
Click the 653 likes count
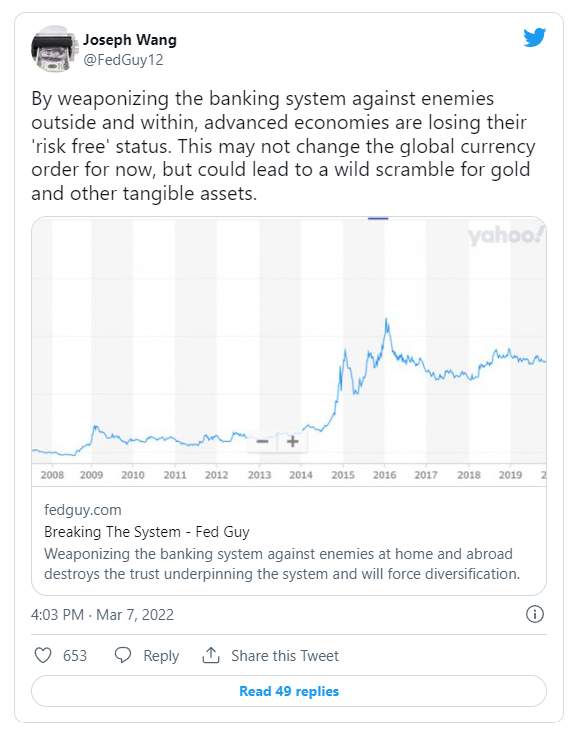coord(75,656)
